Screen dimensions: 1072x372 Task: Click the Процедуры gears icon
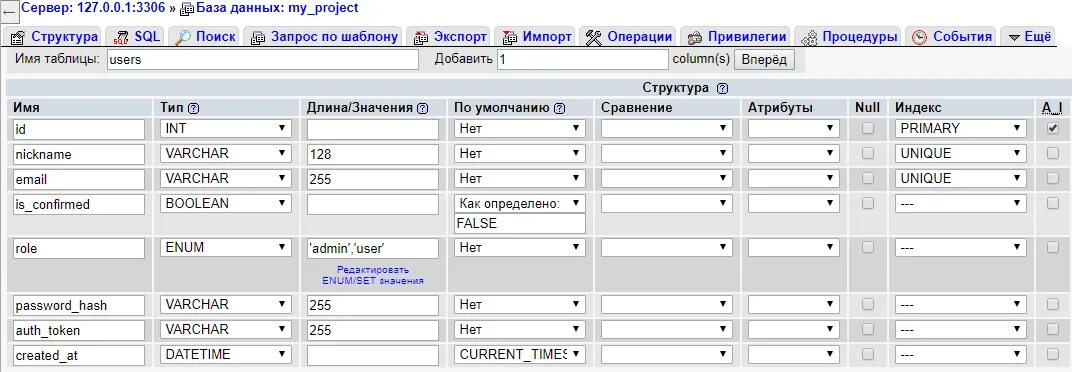coord(809,38)
